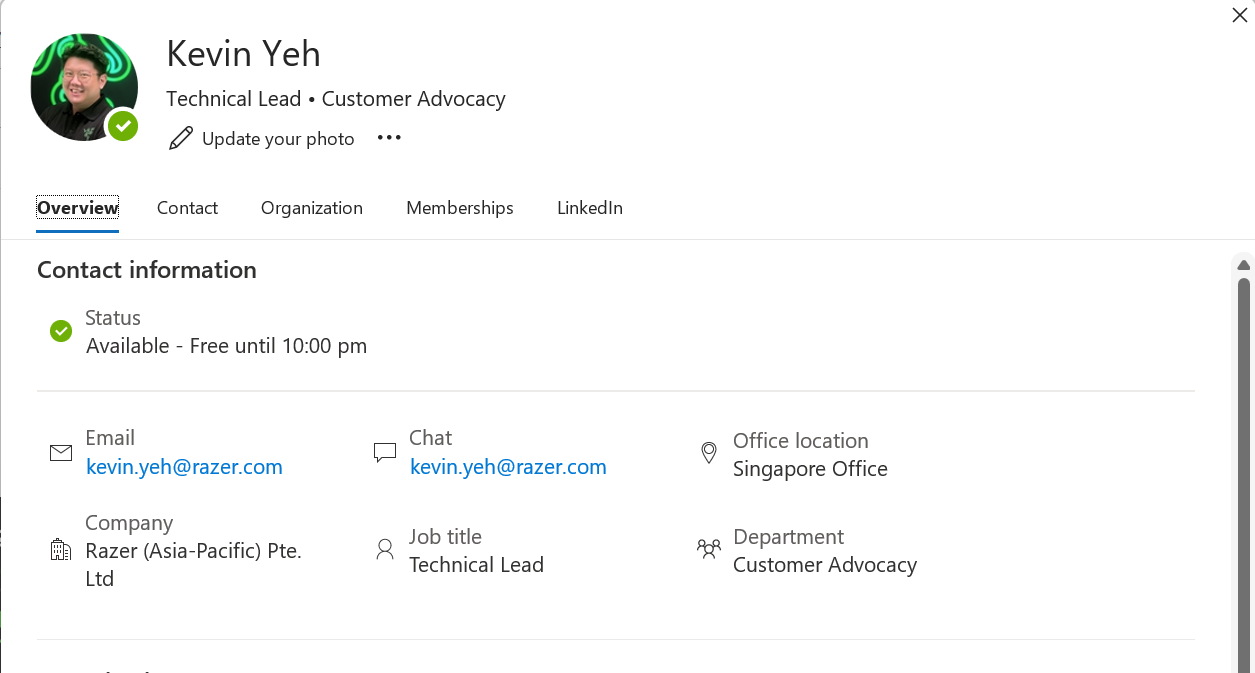Click the Office location pin icon

[709, 453]
